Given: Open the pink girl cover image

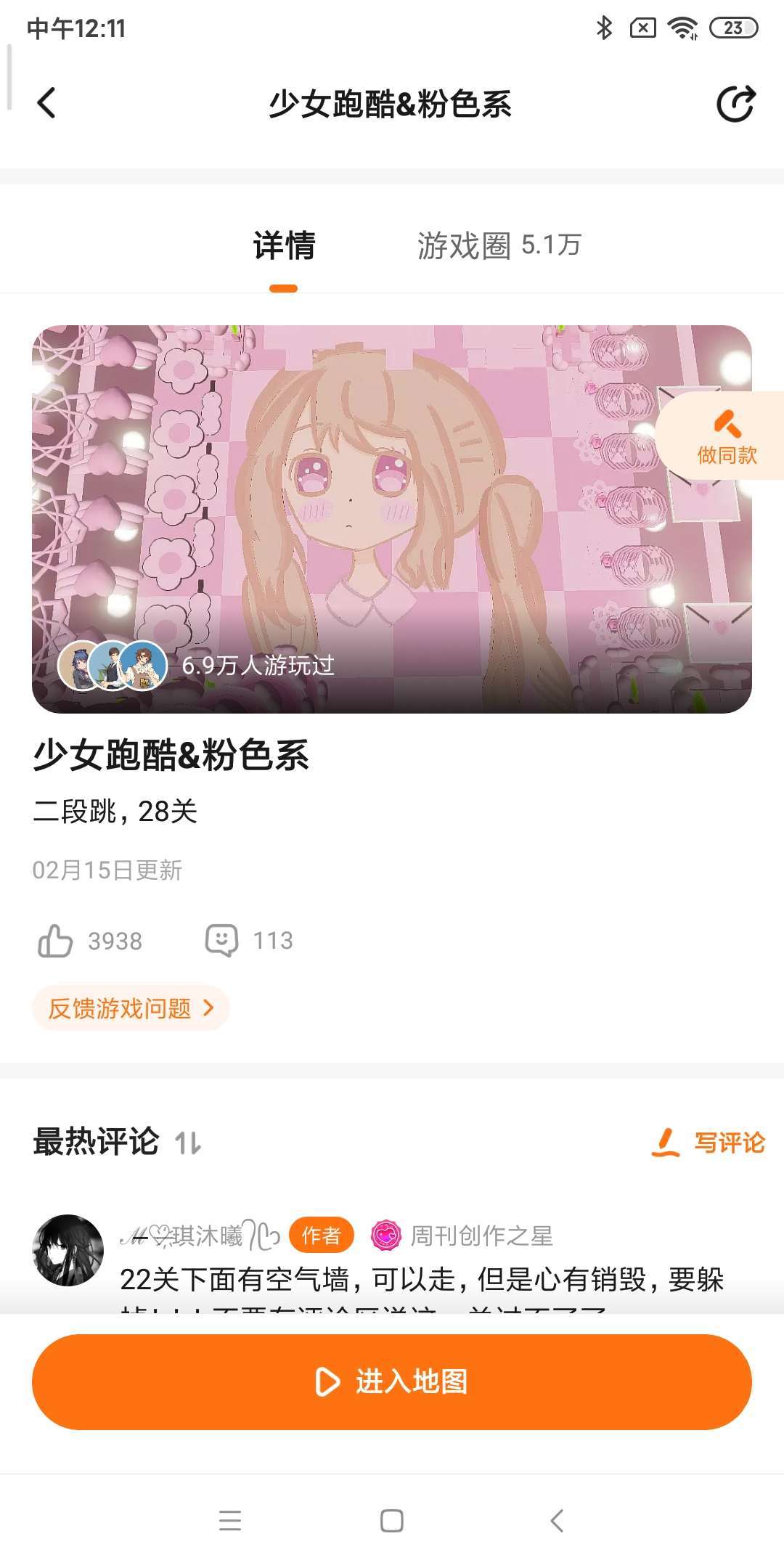Looking at the screenshot, I should tap(392, 519).
